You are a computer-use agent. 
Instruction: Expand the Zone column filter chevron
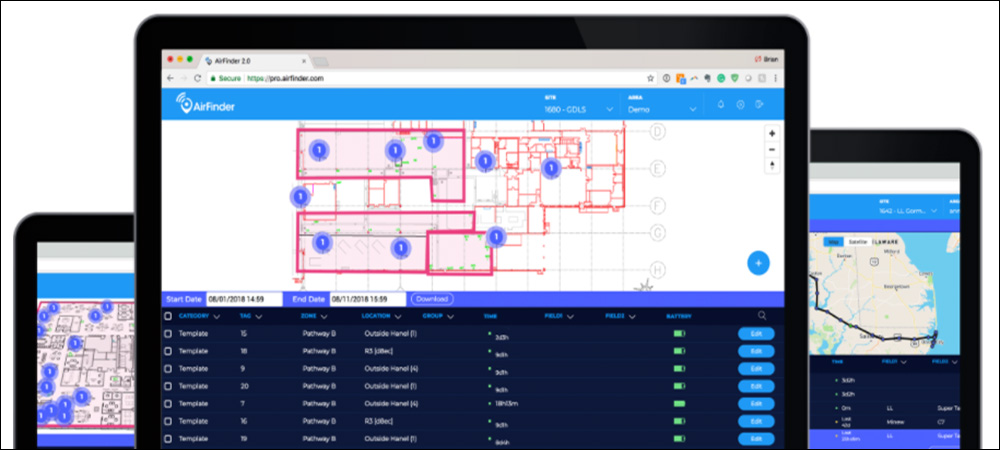click(x=323, y=316)
